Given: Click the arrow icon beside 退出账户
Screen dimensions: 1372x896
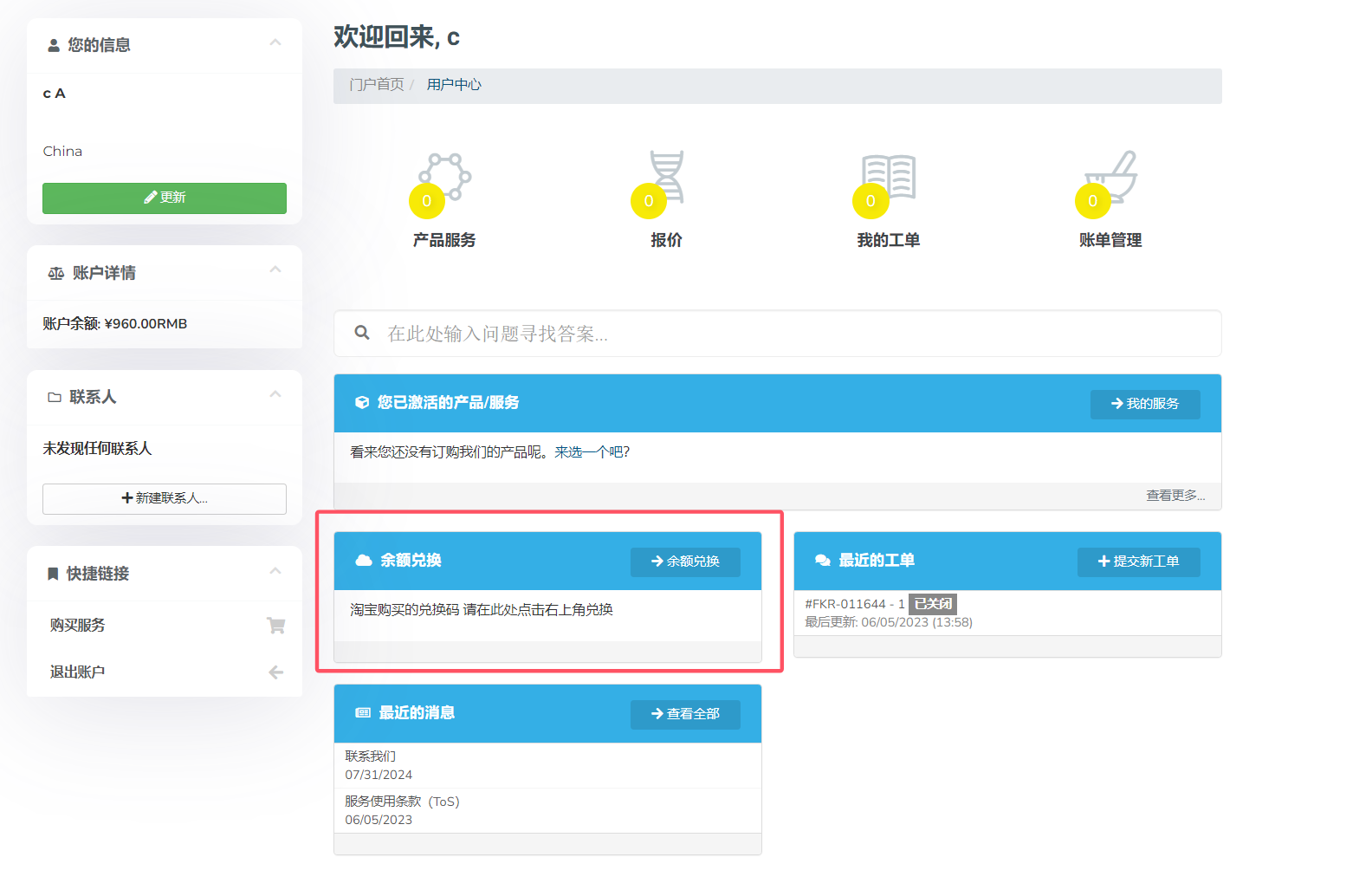Looking at the screenshot, I should [275, 672].
